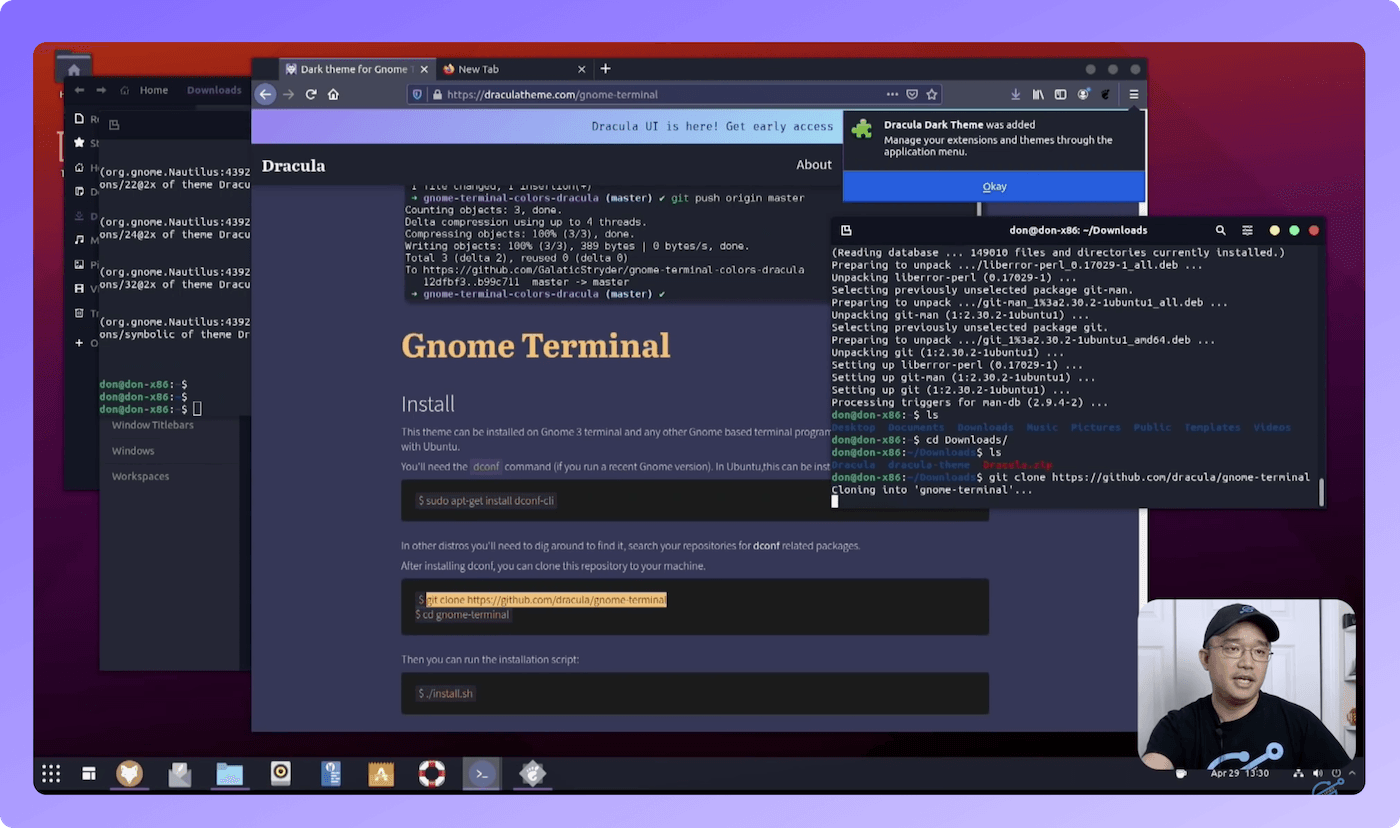
Task: Toggle the bookmark star for this page
Action: pos(931,94)
